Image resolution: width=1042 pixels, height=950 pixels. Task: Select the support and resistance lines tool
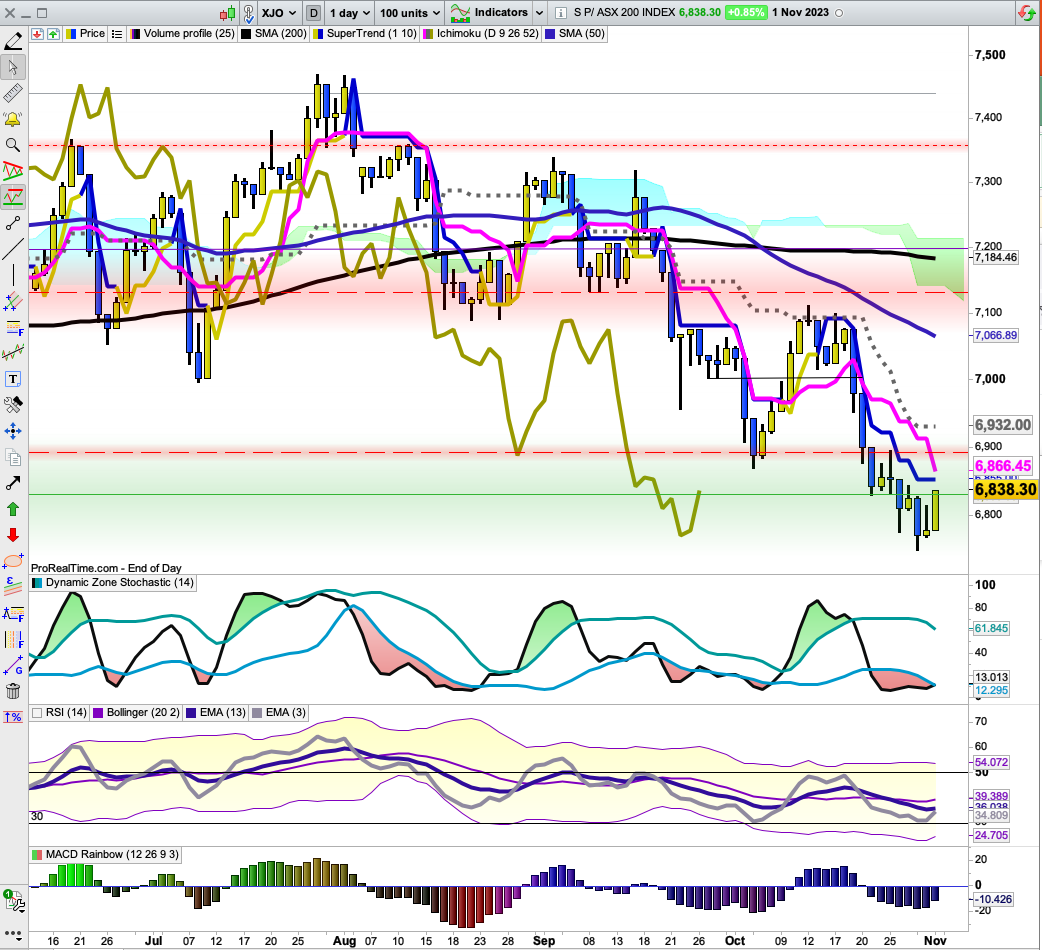coord(13,197)
